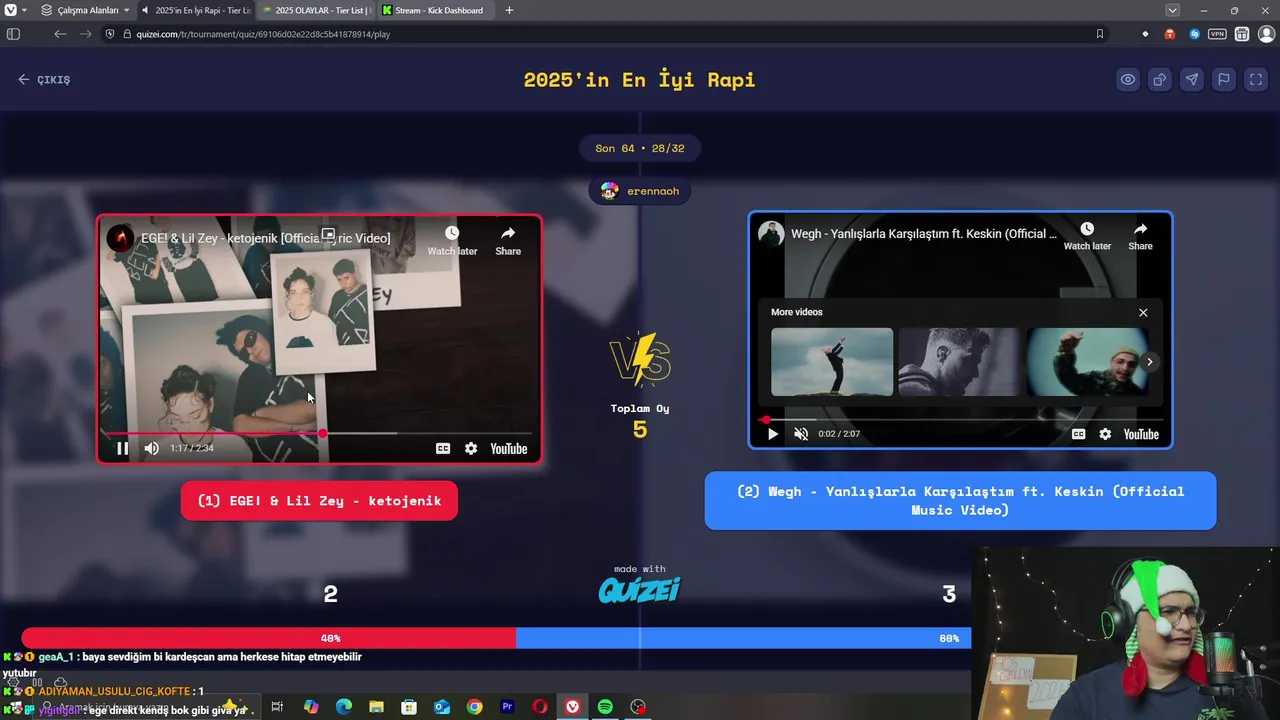Click the send/share paper plane icon
Image resolution: width=1280 pixels, height=720 pixels.
(x=1192, y=80)
